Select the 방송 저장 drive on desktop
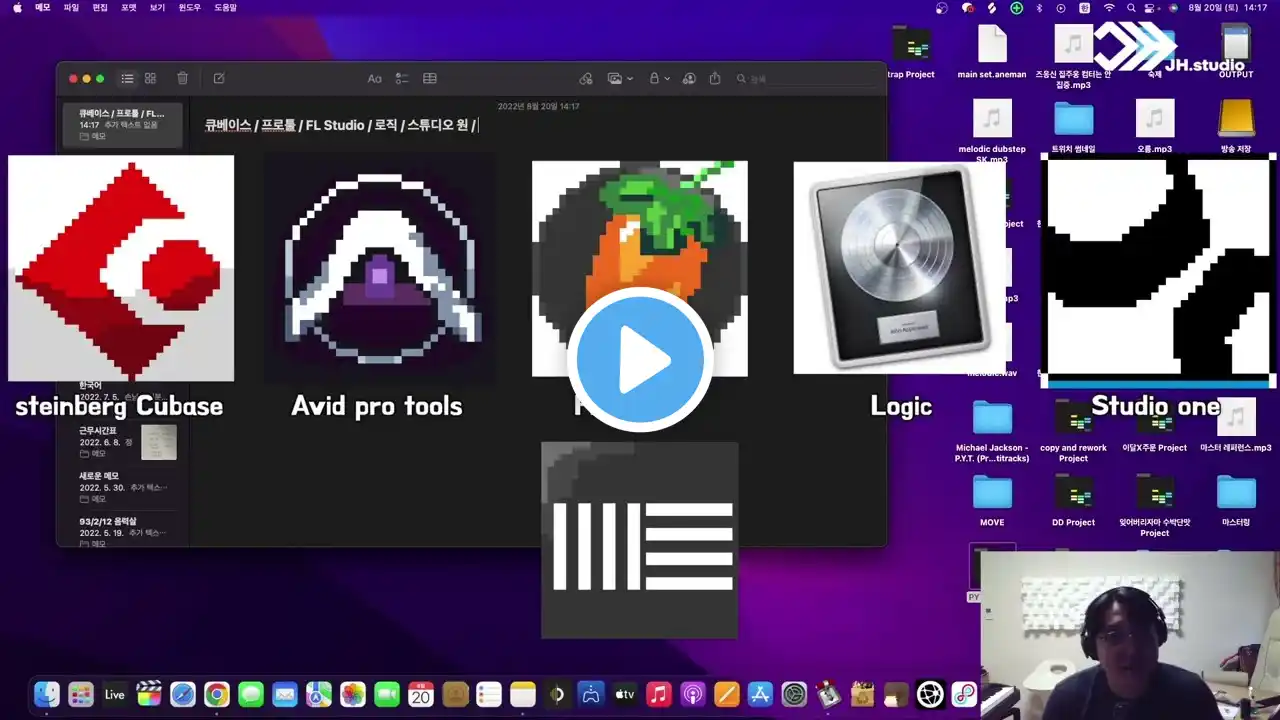The image size is (1280, 720). tap(1236, 127)
